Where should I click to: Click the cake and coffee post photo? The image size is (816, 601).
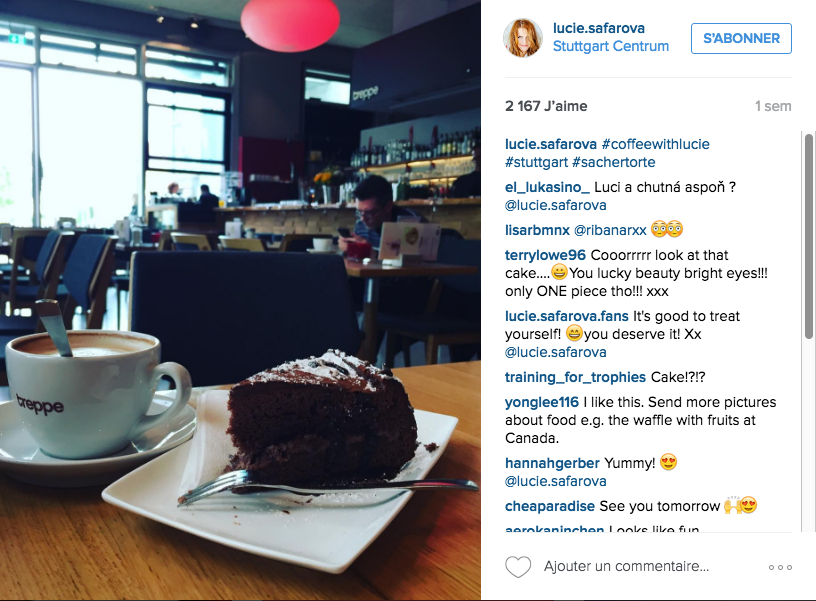point(240,300)
